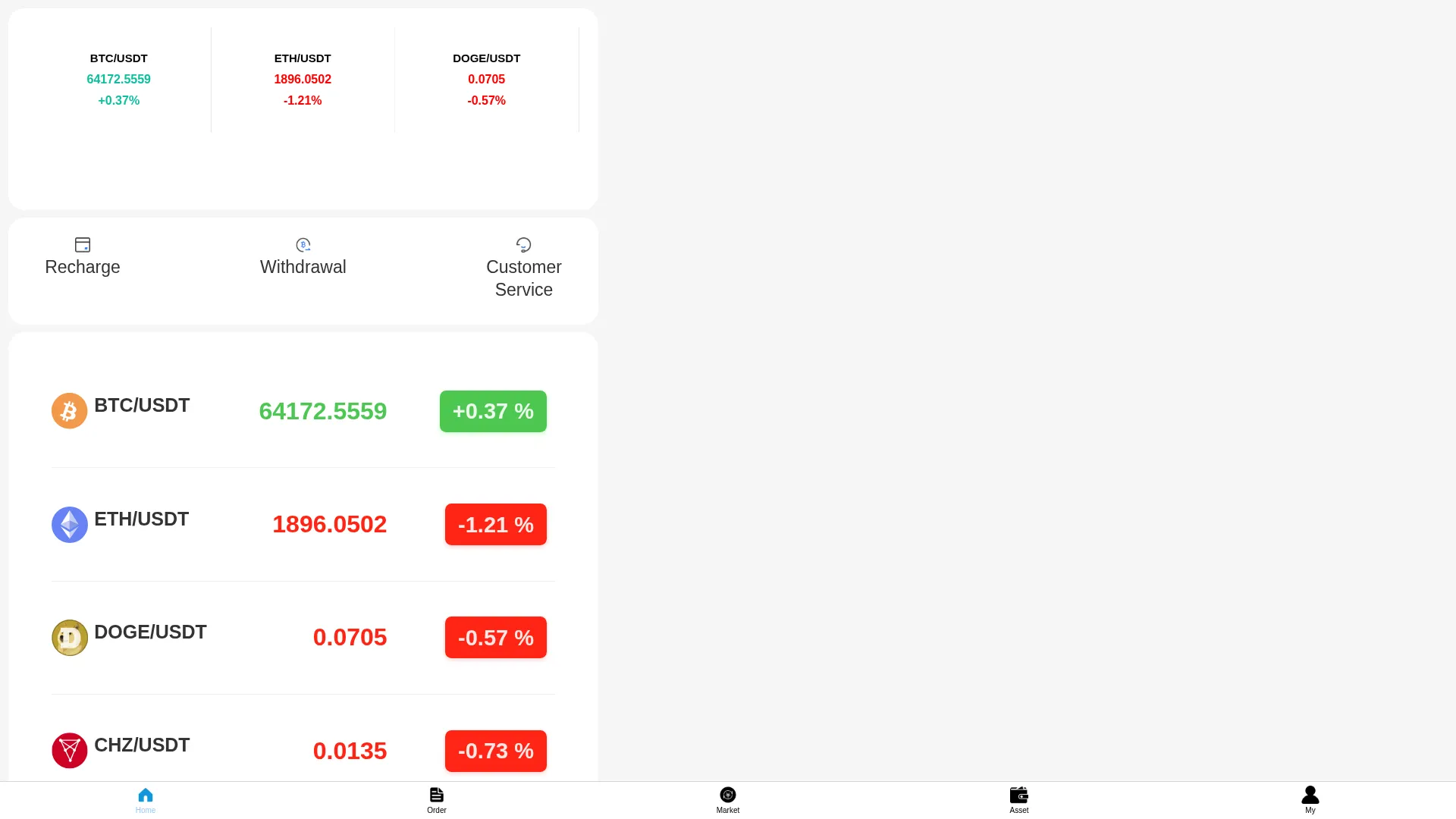
Task: Click the -0.57 % red badge
Action: pyautogui.click(x=496, y=638)
